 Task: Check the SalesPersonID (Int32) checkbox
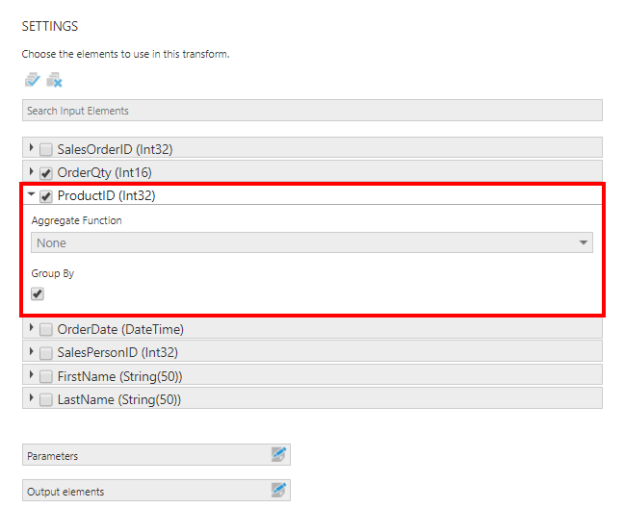(x=46, y=353)
